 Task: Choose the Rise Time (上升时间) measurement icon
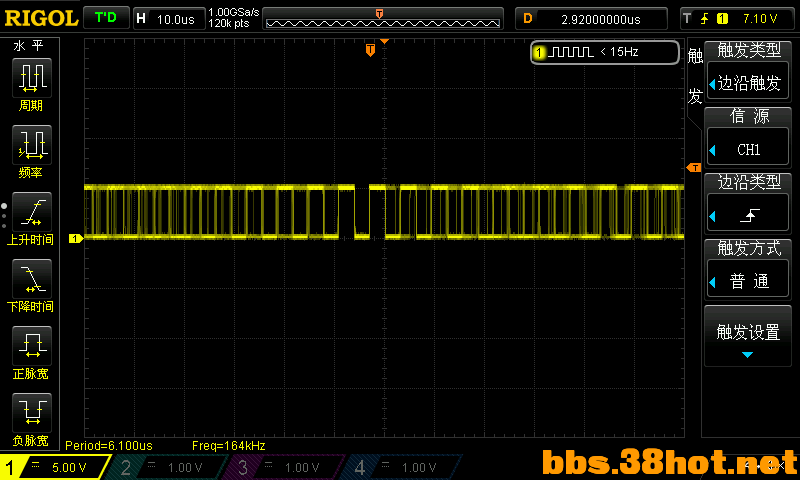[32, 212]
